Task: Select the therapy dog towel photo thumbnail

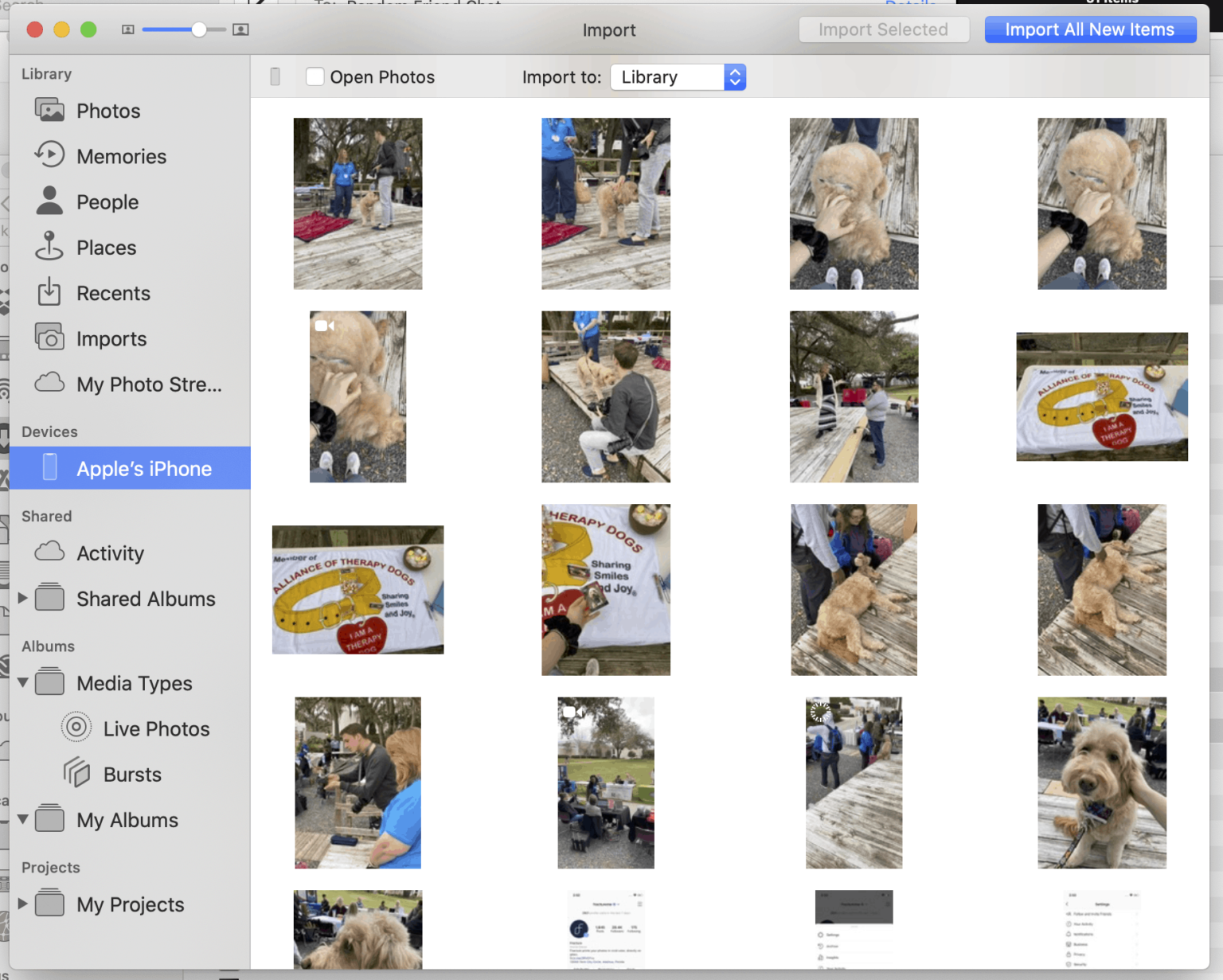Action: point(1101,396)
